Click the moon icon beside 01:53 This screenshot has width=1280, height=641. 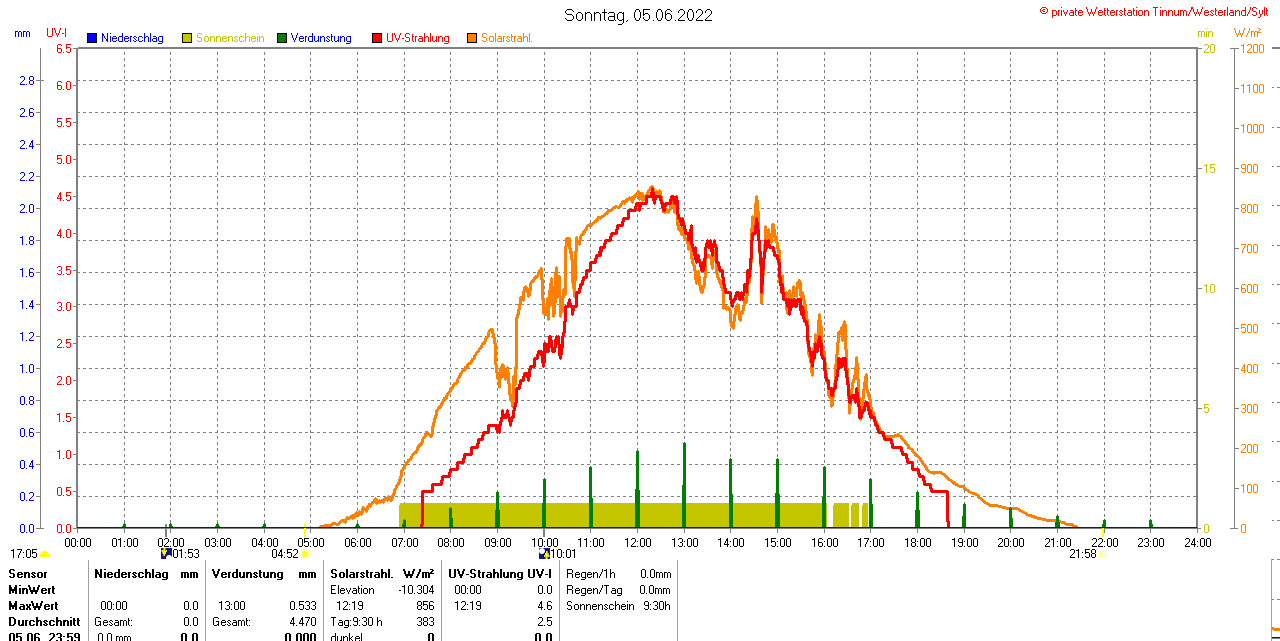pyautogui.click(x=165, y=553)
